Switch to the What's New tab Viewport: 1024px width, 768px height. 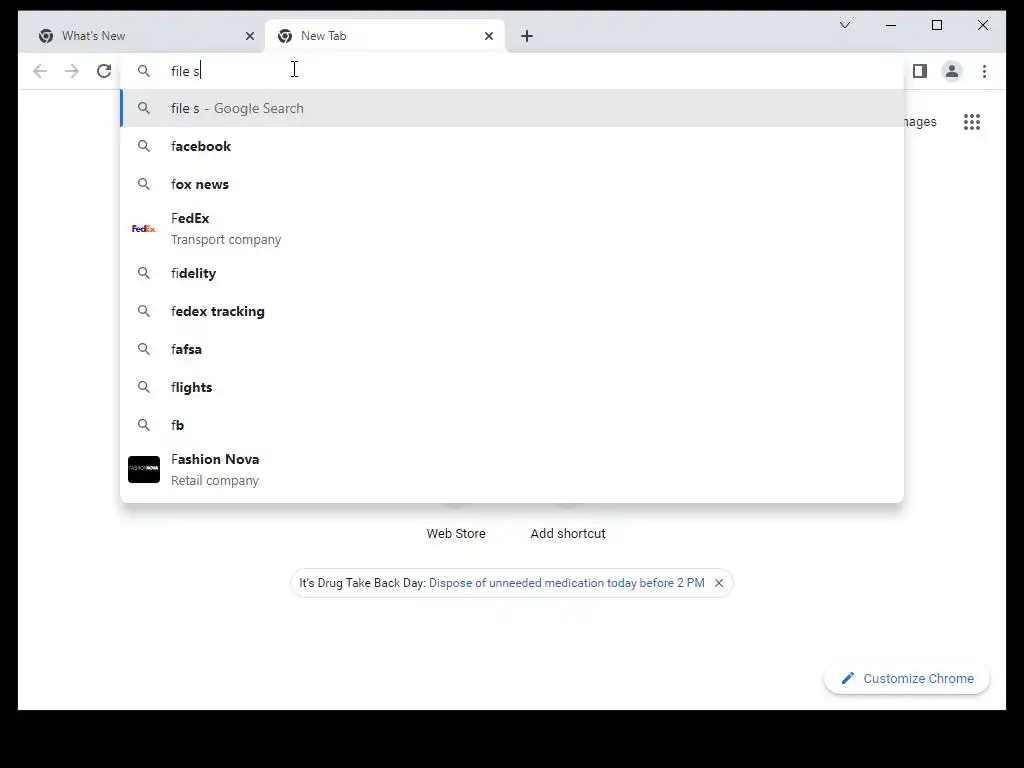(x=146, y=36)
